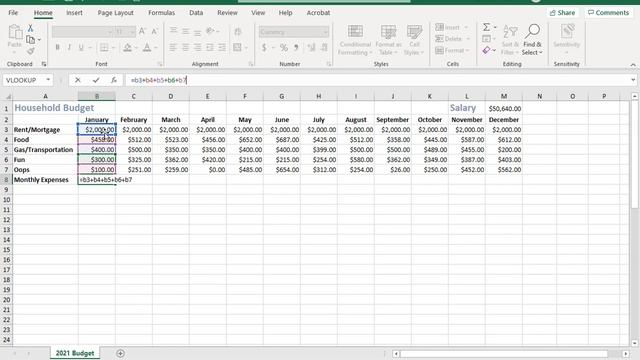This screenshot has height=360, width=640.
Task: Click the Orientation text angle icon
Action: 210,31
